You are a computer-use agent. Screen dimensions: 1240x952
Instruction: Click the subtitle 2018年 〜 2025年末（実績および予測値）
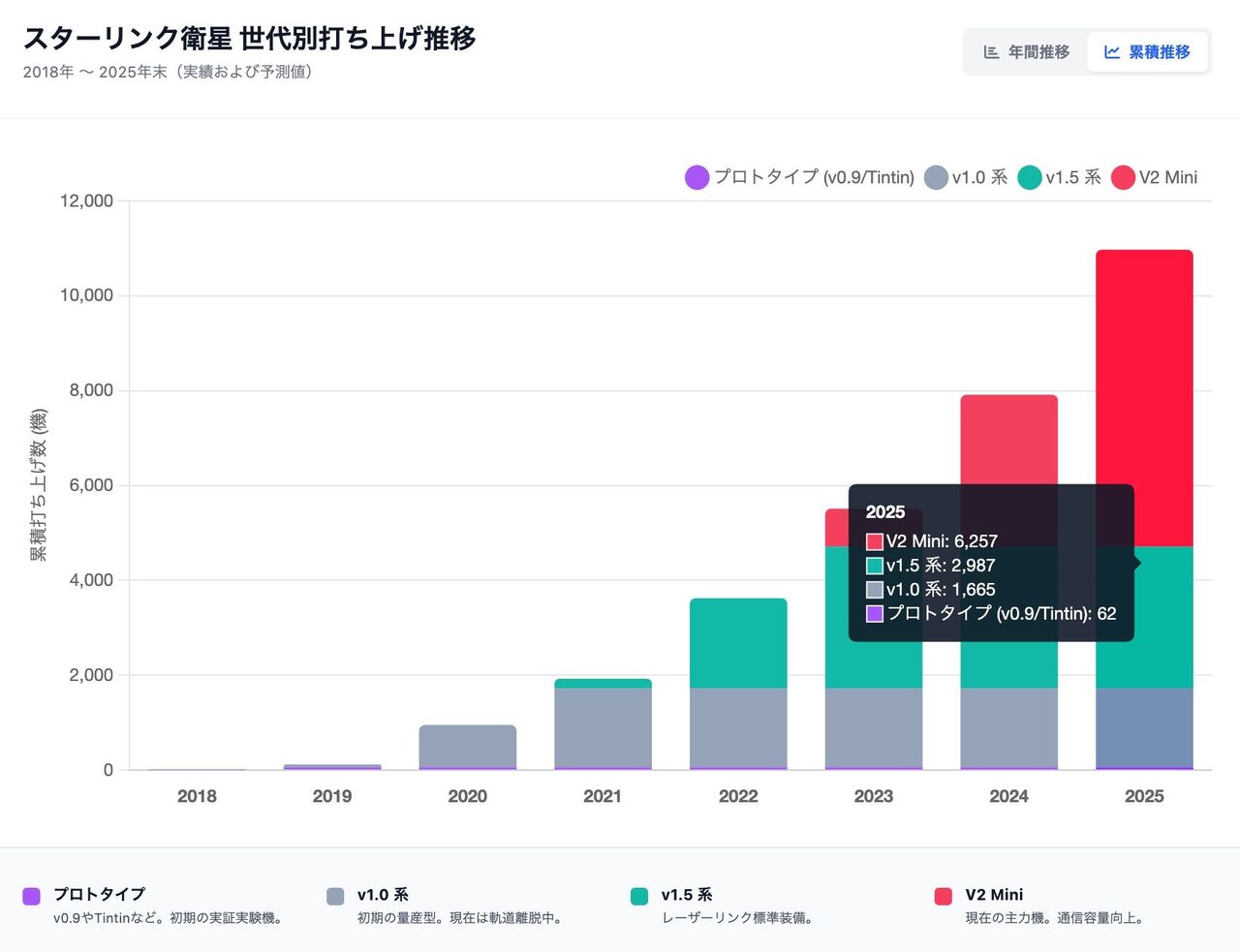pos(168,73)
